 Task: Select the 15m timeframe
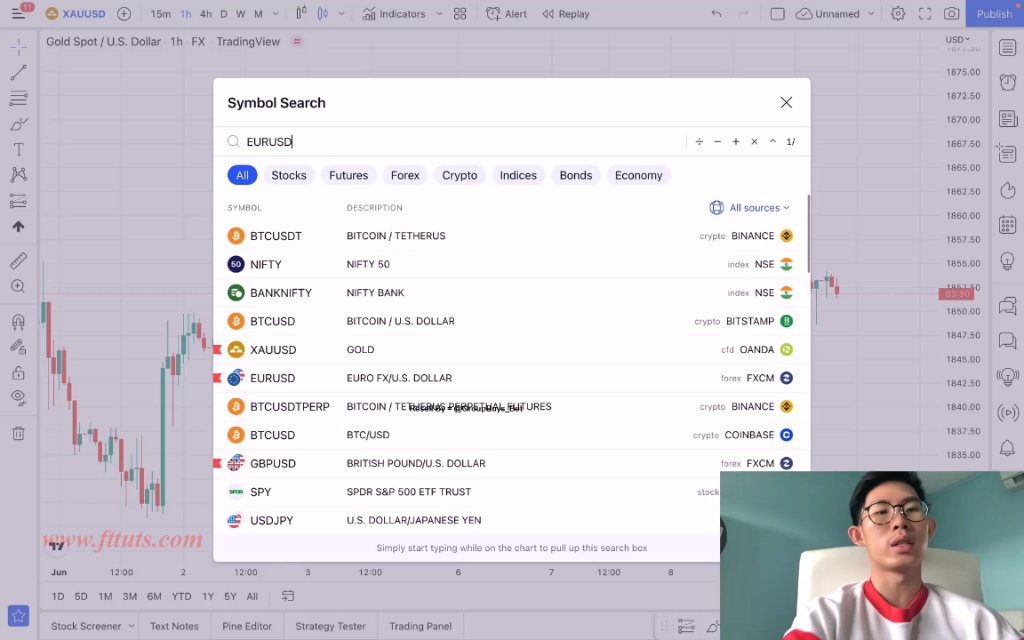(160, 14)
